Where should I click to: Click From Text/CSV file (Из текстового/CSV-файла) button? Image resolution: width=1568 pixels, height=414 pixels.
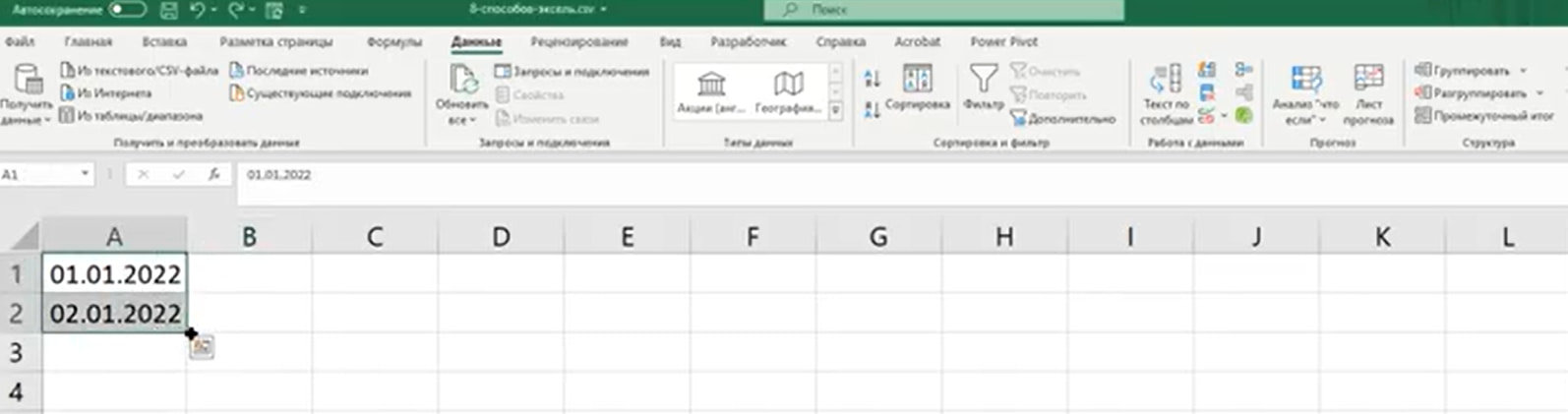point(140,71)
